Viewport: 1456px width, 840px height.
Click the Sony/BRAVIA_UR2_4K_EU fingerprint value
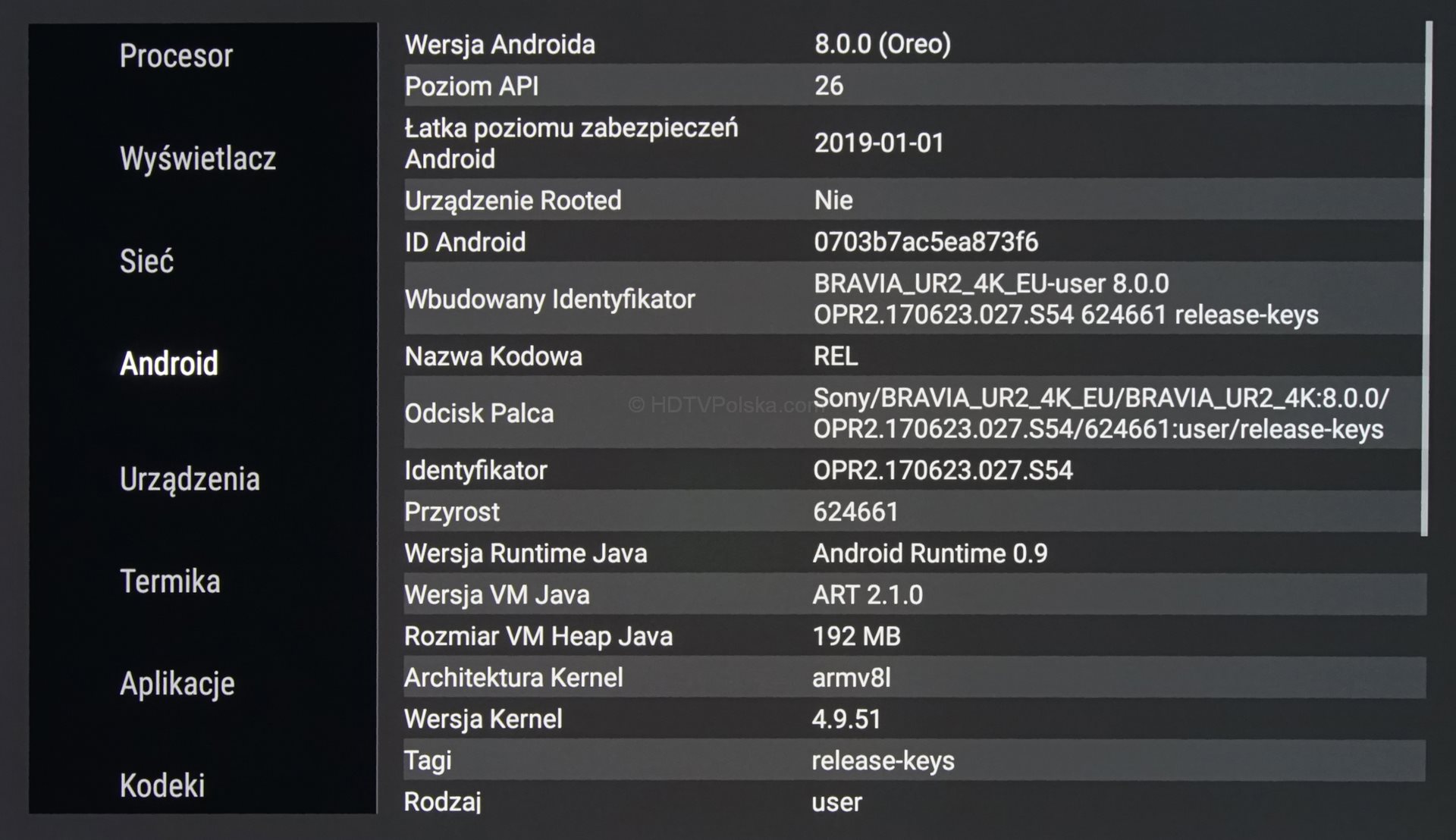pos(1101,413)
